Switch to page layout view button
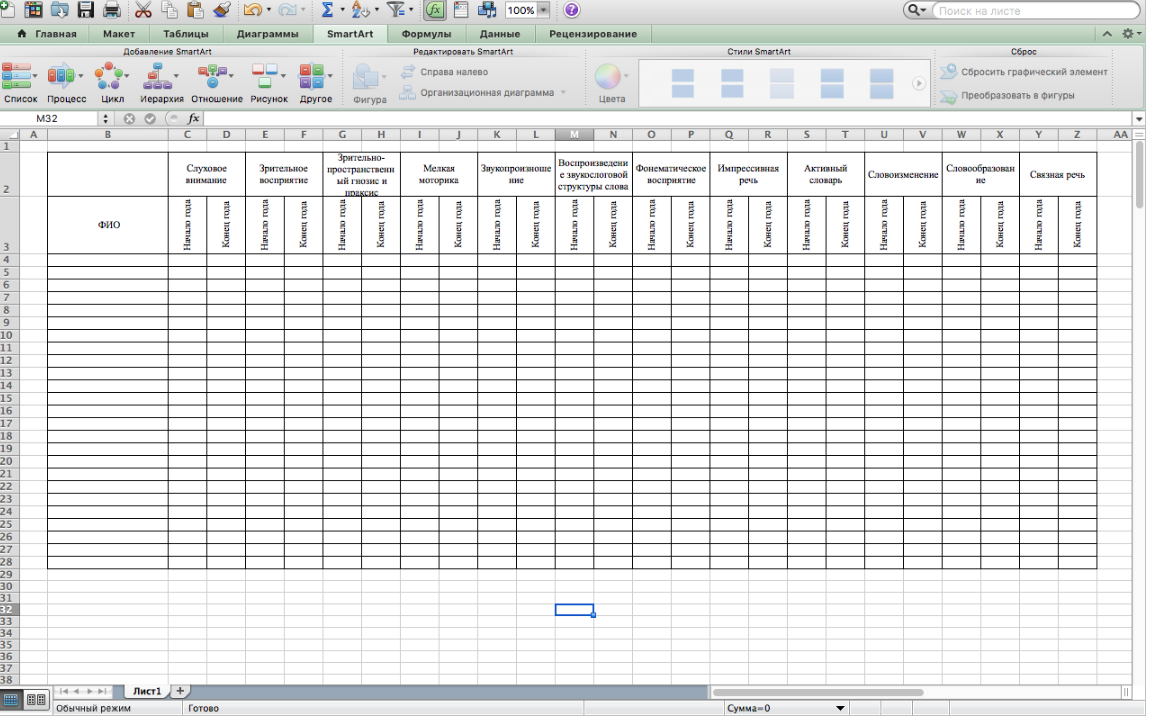The image size is (1151, 722). click(35, 700)
